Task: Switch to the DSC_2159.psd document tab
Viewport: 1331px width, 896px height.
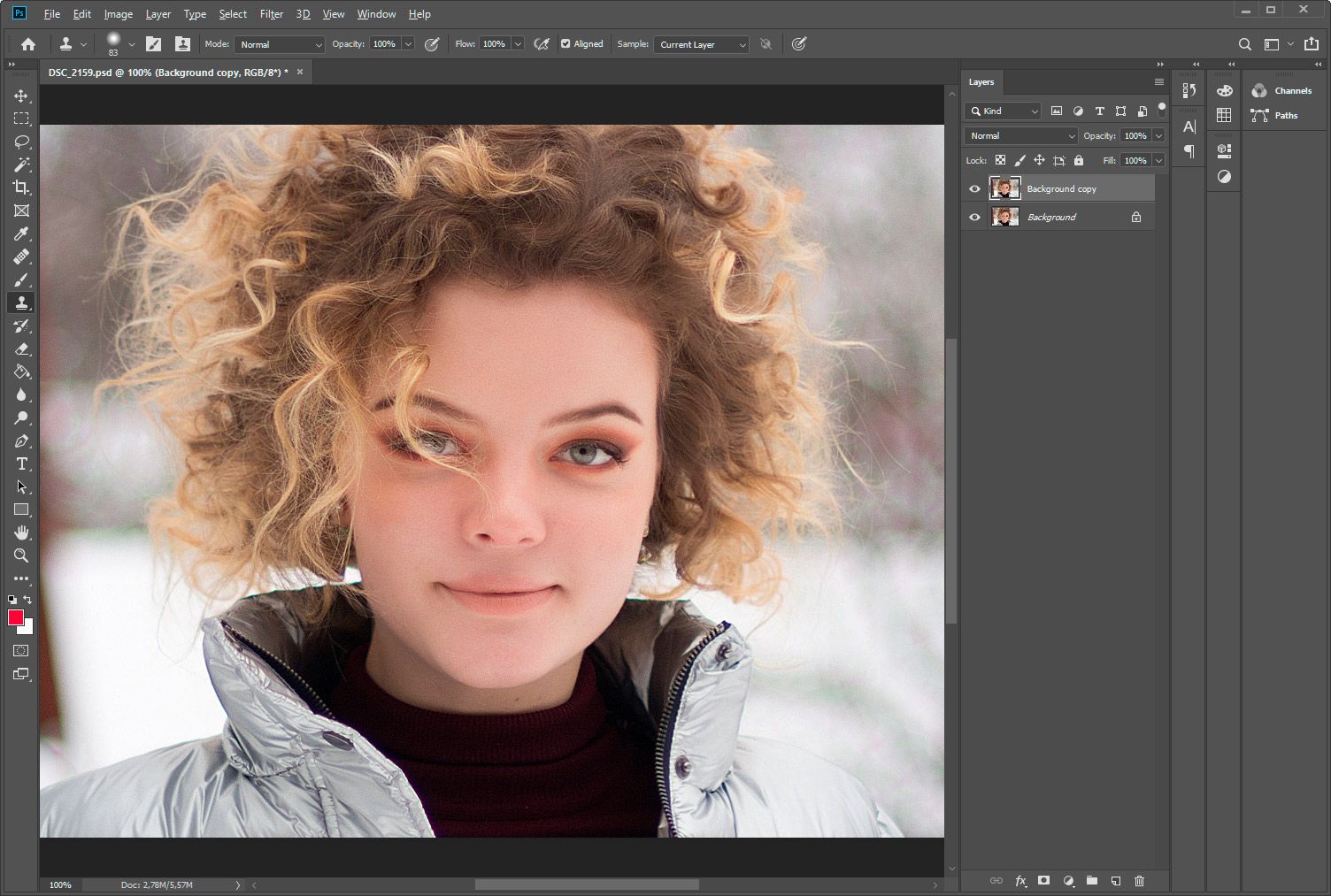Action: (168, 73)
